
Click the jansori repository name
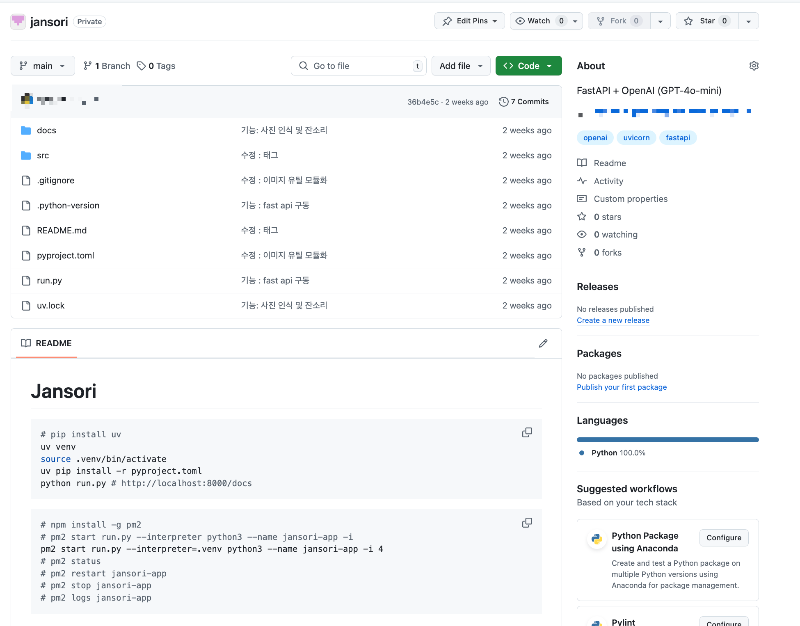pyautogui.click(x=49, y=21)
